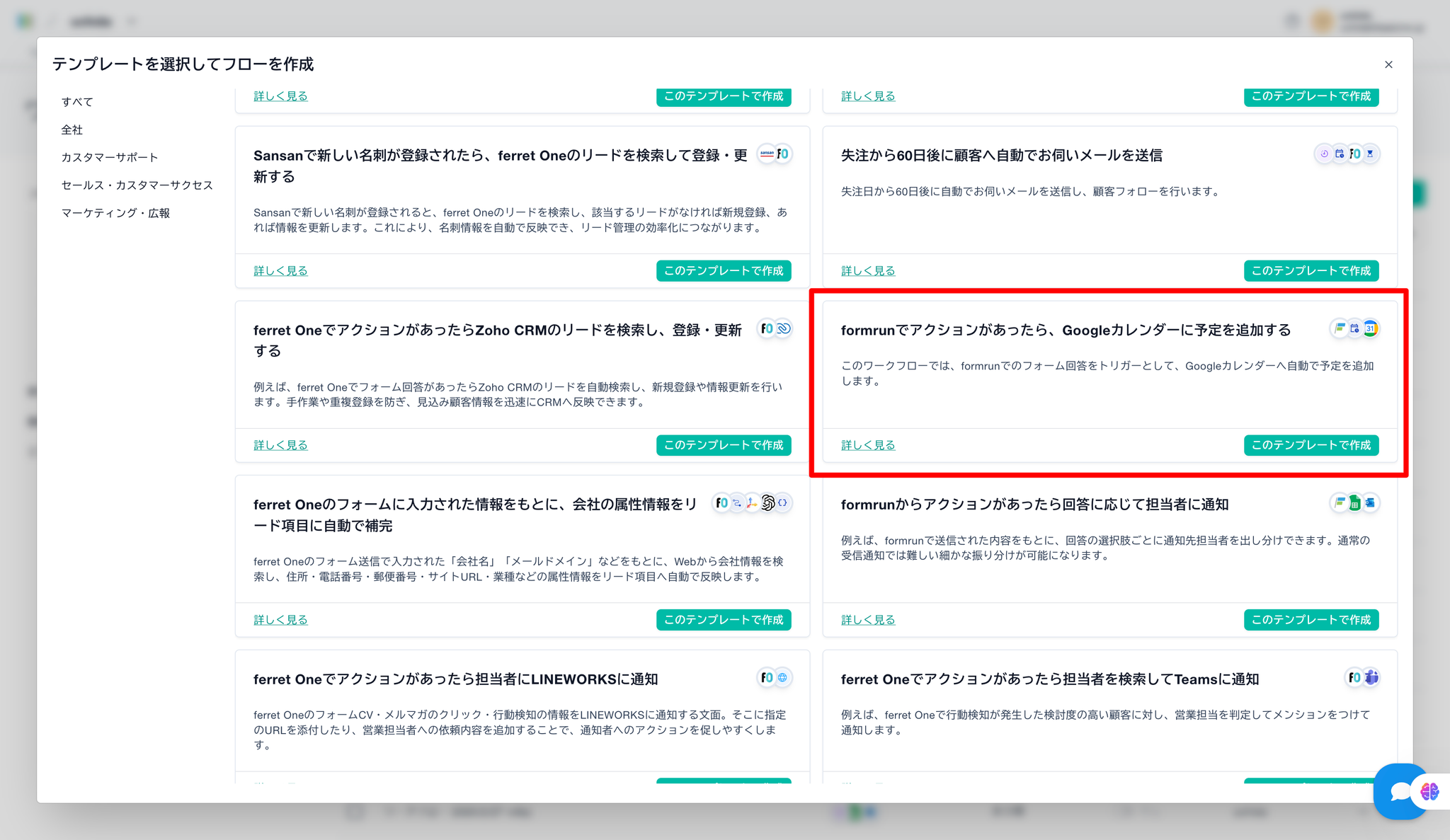Select the 全社 category
Image resolution: width=1450 pixels, height=840 pixels.
(72, 130)
